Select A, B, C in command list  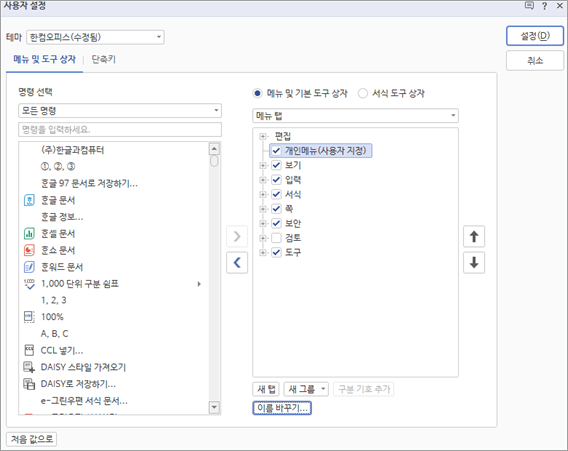tap(54, 334)
